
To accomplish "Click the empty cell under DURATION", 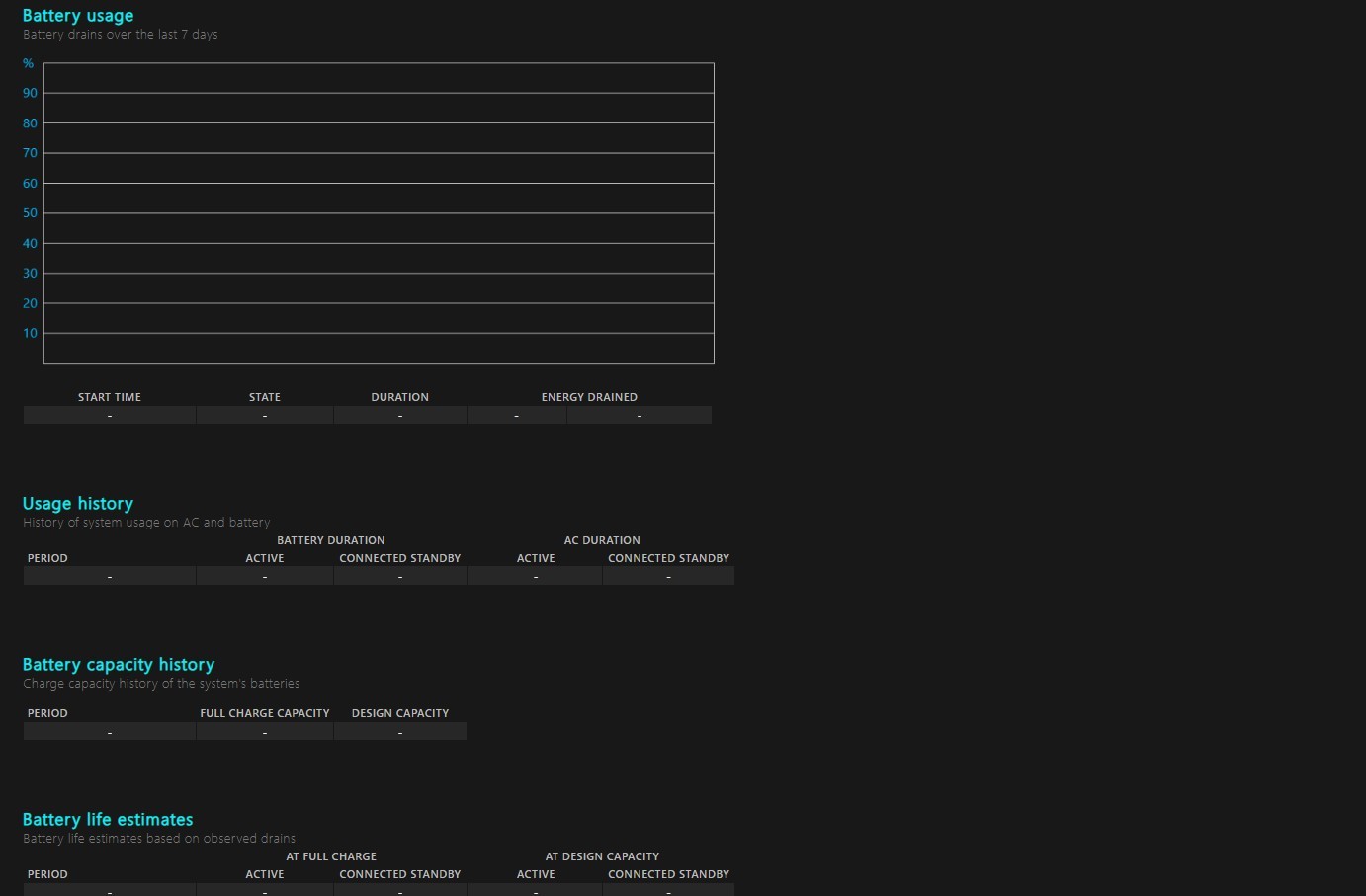I will tap(400, 416).
